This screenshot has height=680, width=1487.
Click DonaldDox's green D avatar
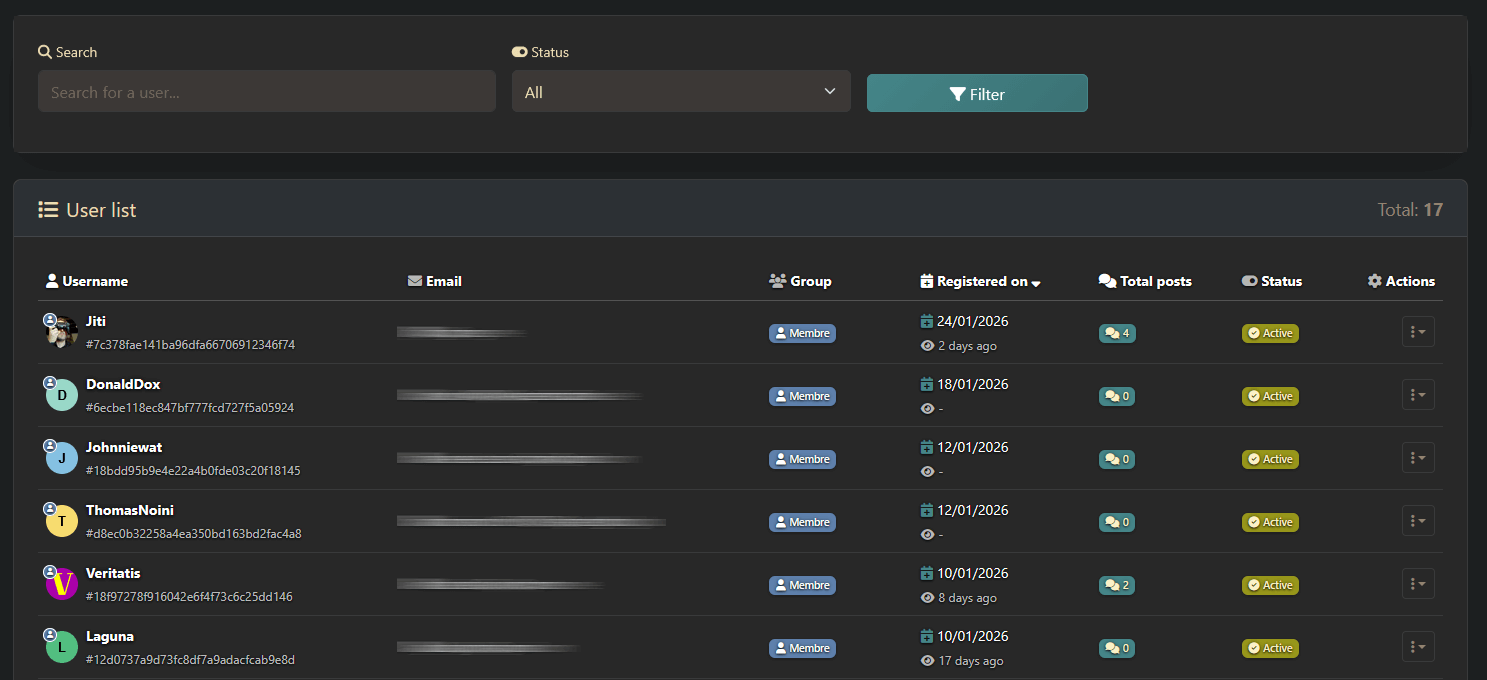(62, 396)
